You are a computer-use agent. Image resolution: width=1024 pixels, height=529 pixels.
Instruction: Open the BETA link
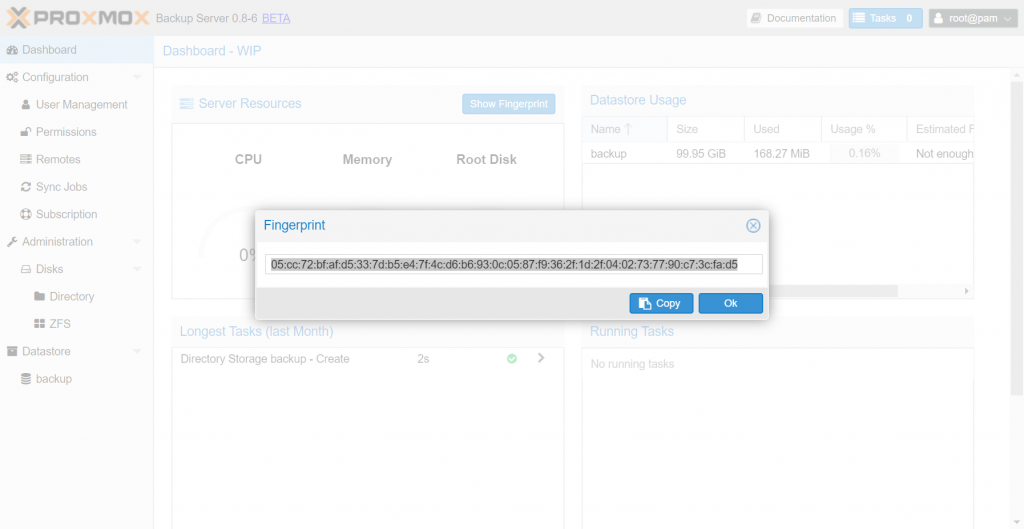(x=276, y=18)
